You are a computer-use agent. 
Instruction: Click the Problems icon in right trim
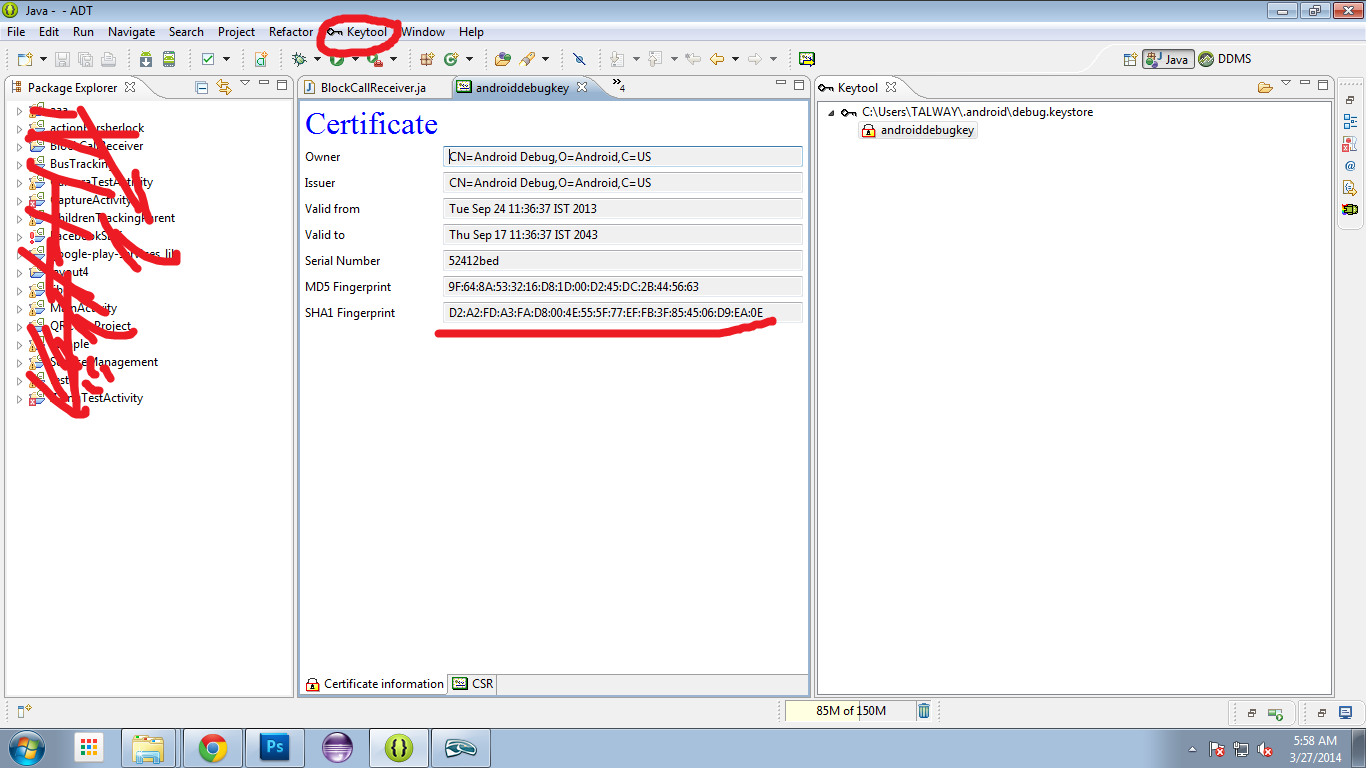[1350, 144]
